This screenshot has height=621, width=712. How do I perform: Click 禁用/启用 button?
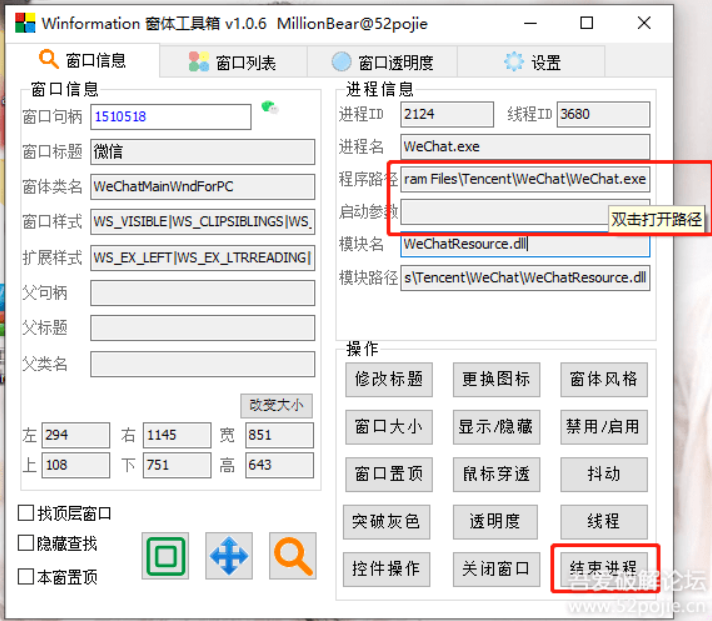tap(604, 427)
